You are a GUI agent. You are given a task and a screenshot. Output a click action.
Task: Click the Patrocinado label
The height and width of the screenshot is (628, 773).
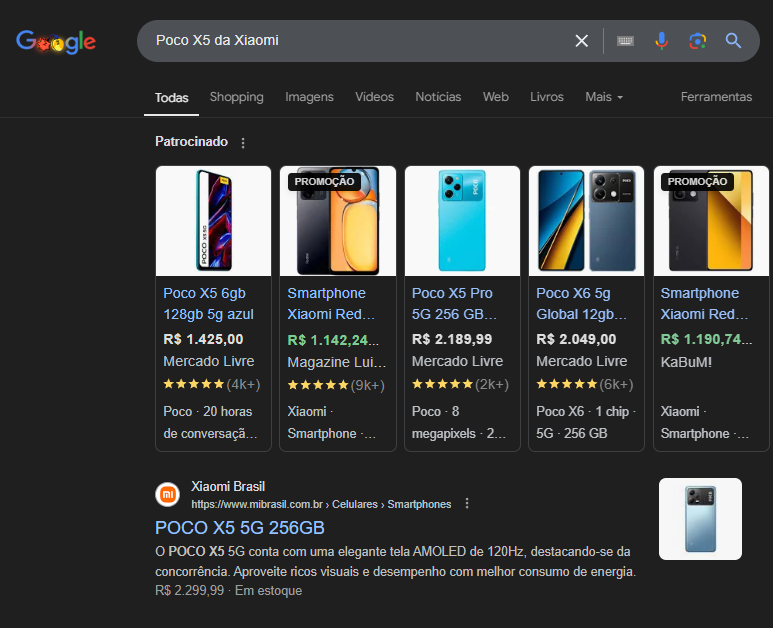[x=191, y=141]
